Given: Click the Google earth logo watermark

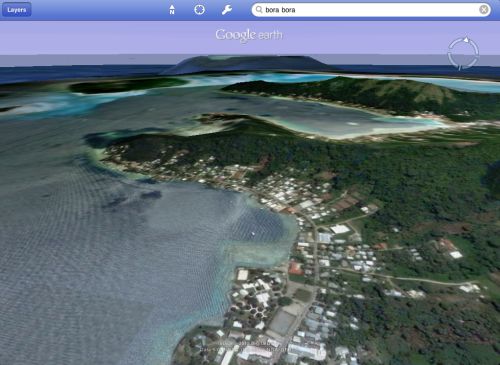Looking at the screenshot, I should click(249, 35).
